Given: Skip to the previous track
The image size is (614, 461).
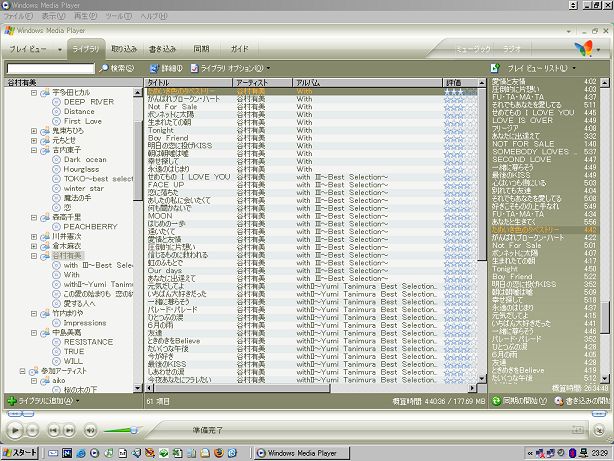Looking at the screenshot, I should (54, 430).
